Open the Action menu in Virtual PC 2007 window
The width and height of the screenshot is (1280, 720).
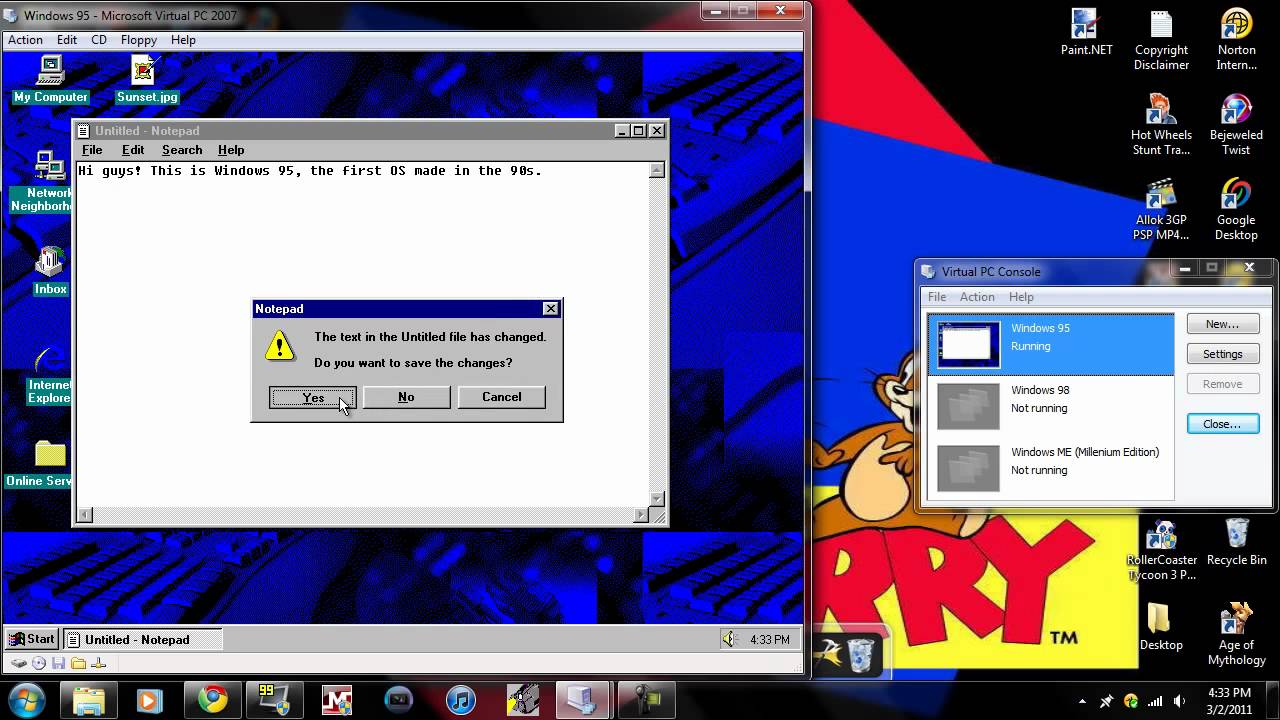pyautogui.click(x=25, y=40)
